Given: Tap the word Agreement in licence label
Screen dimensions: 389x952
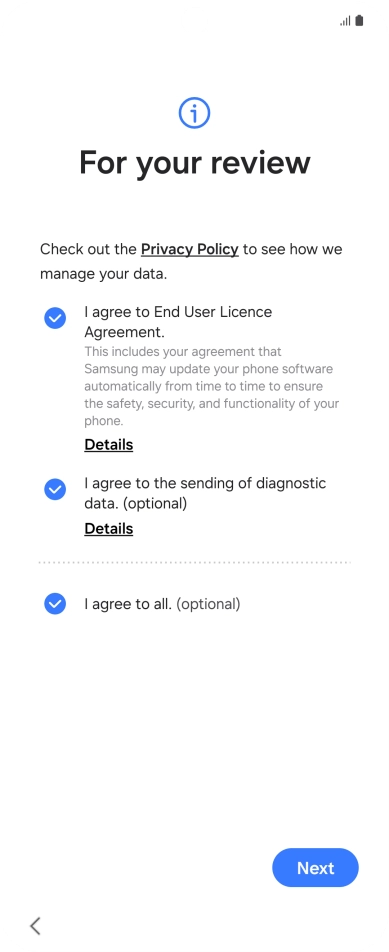Looking at the screenshot, I should (124, 333).
